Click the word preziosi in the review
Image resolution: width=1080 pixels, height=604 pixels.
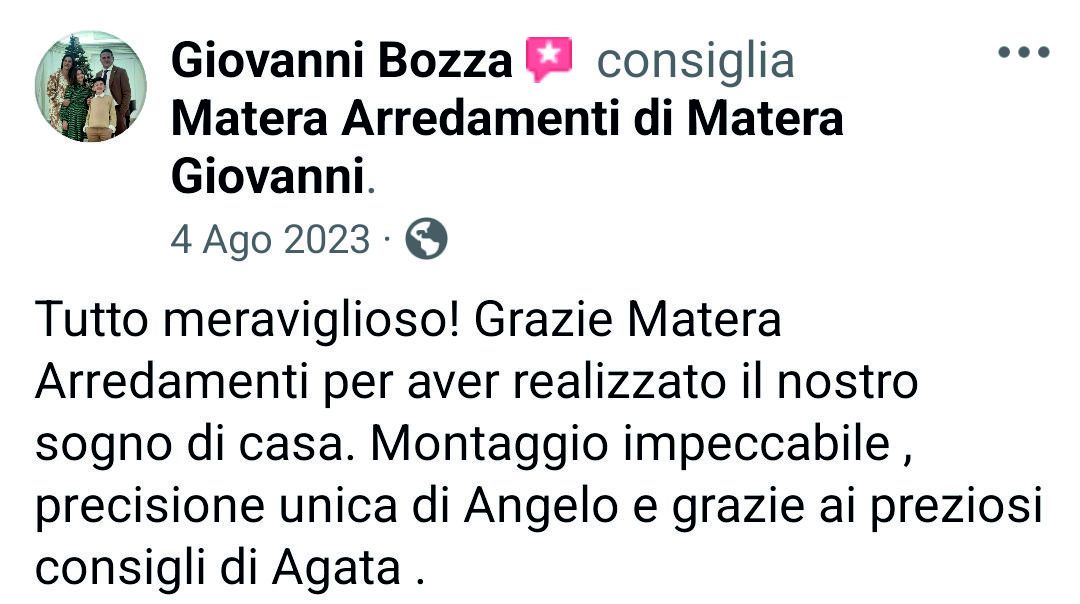956,507
